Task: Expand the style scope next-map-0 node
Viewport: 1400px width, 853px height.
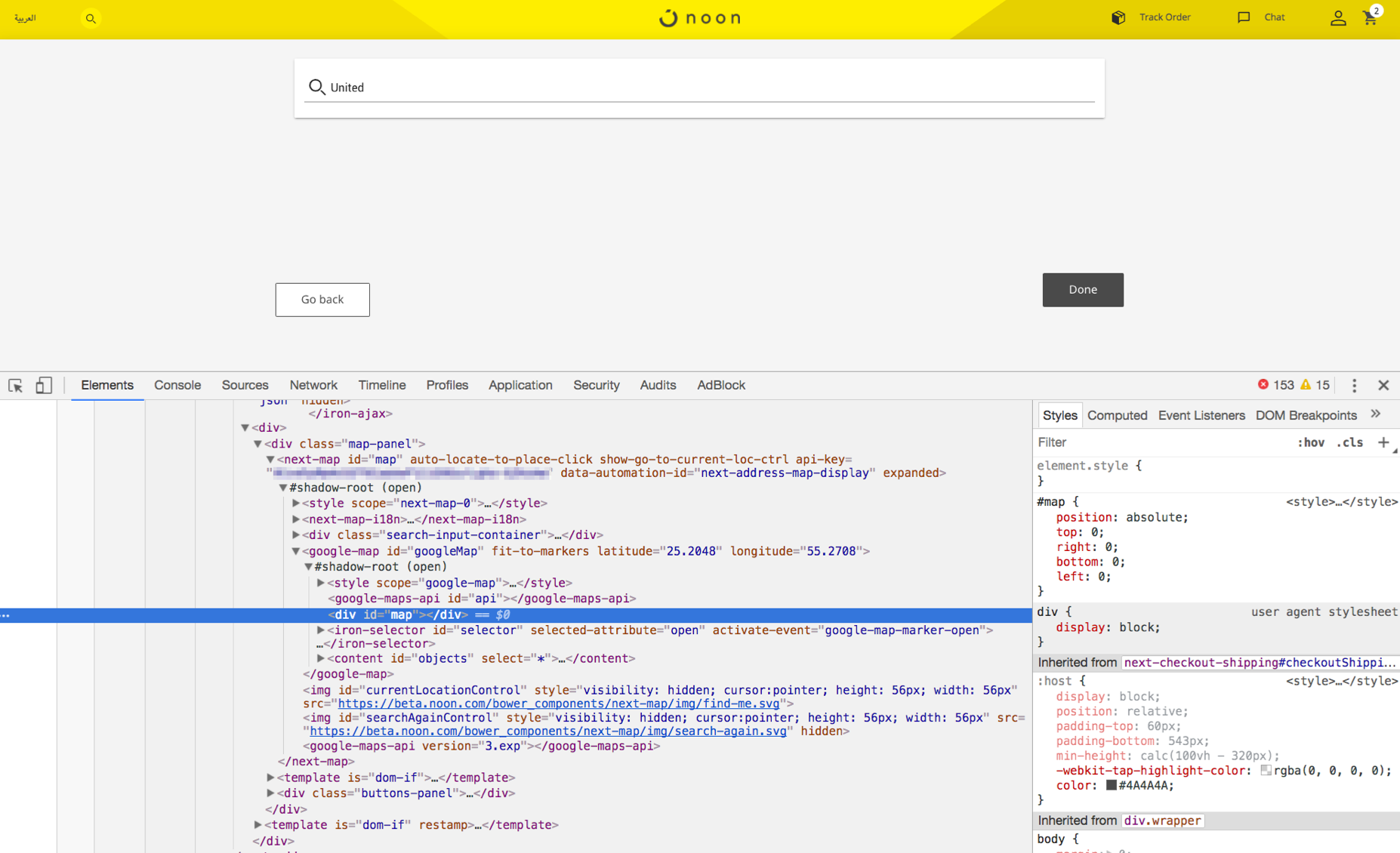Action: click(296, 503)
